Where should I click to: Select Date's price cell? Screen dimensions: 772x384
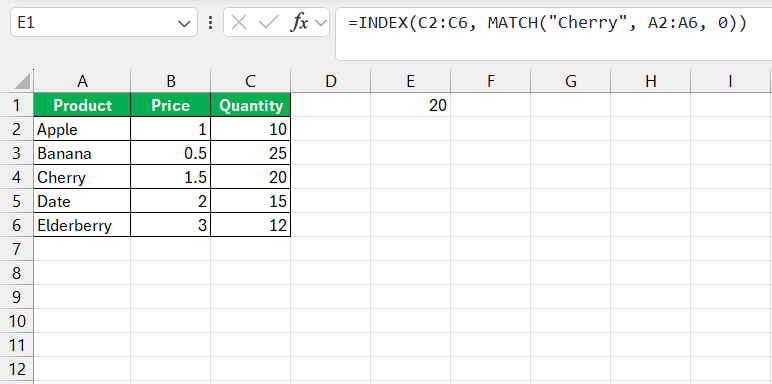click(x=170, y=201)
